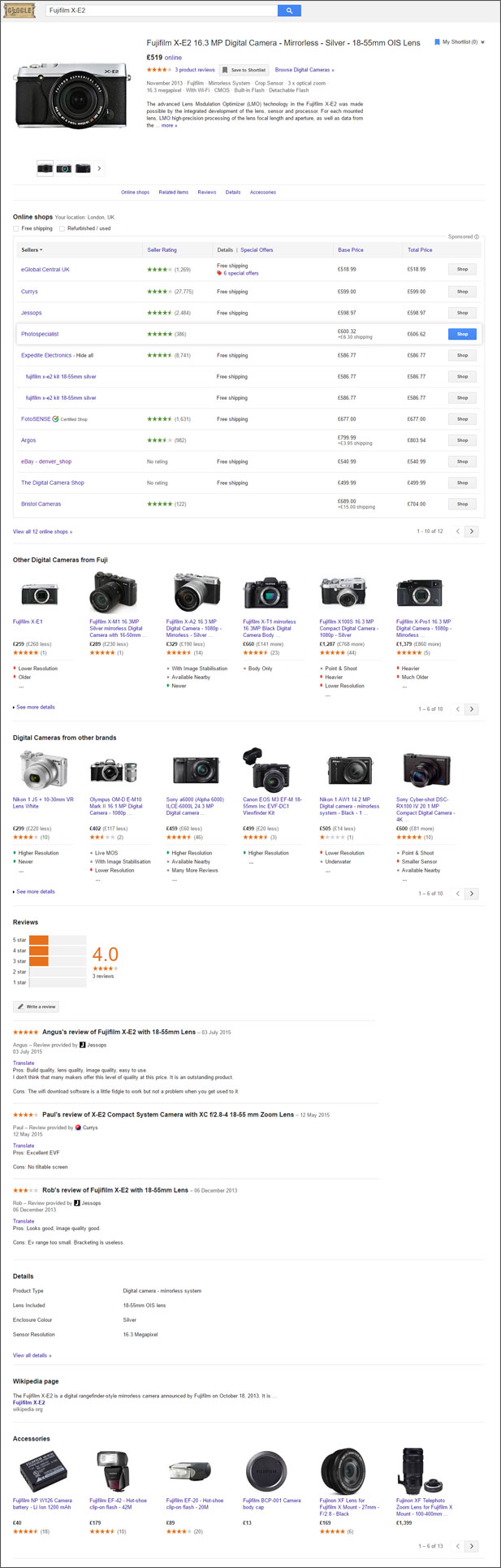
Task: Next page of Accessories
Action: (472, 1546)
